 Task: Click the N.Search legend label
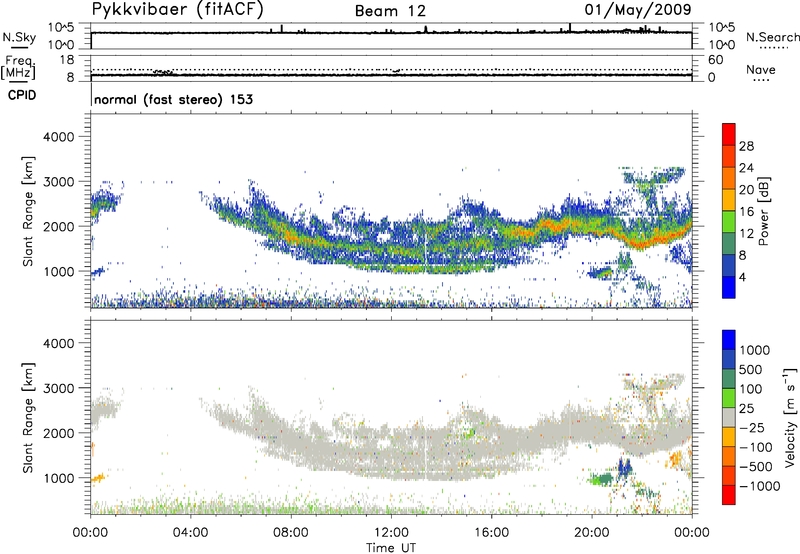[772, 37]
